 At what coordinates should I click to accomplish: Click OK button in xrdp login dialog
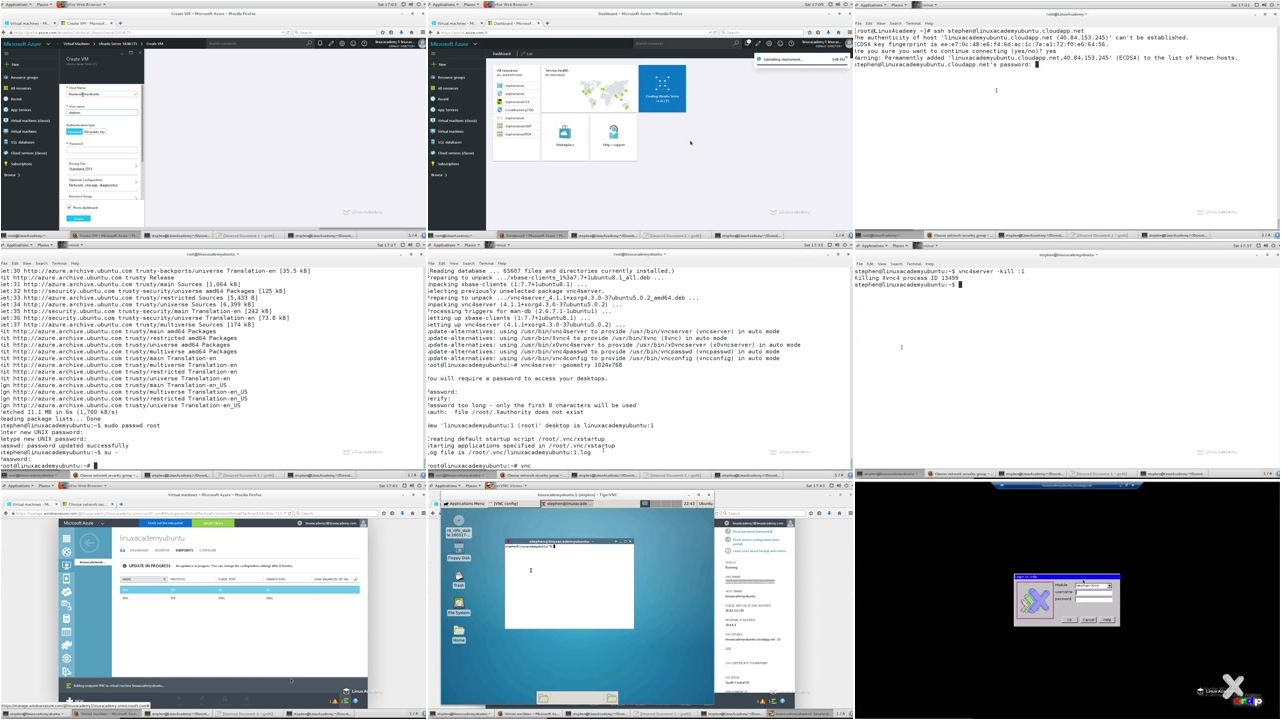[1069, 620]
